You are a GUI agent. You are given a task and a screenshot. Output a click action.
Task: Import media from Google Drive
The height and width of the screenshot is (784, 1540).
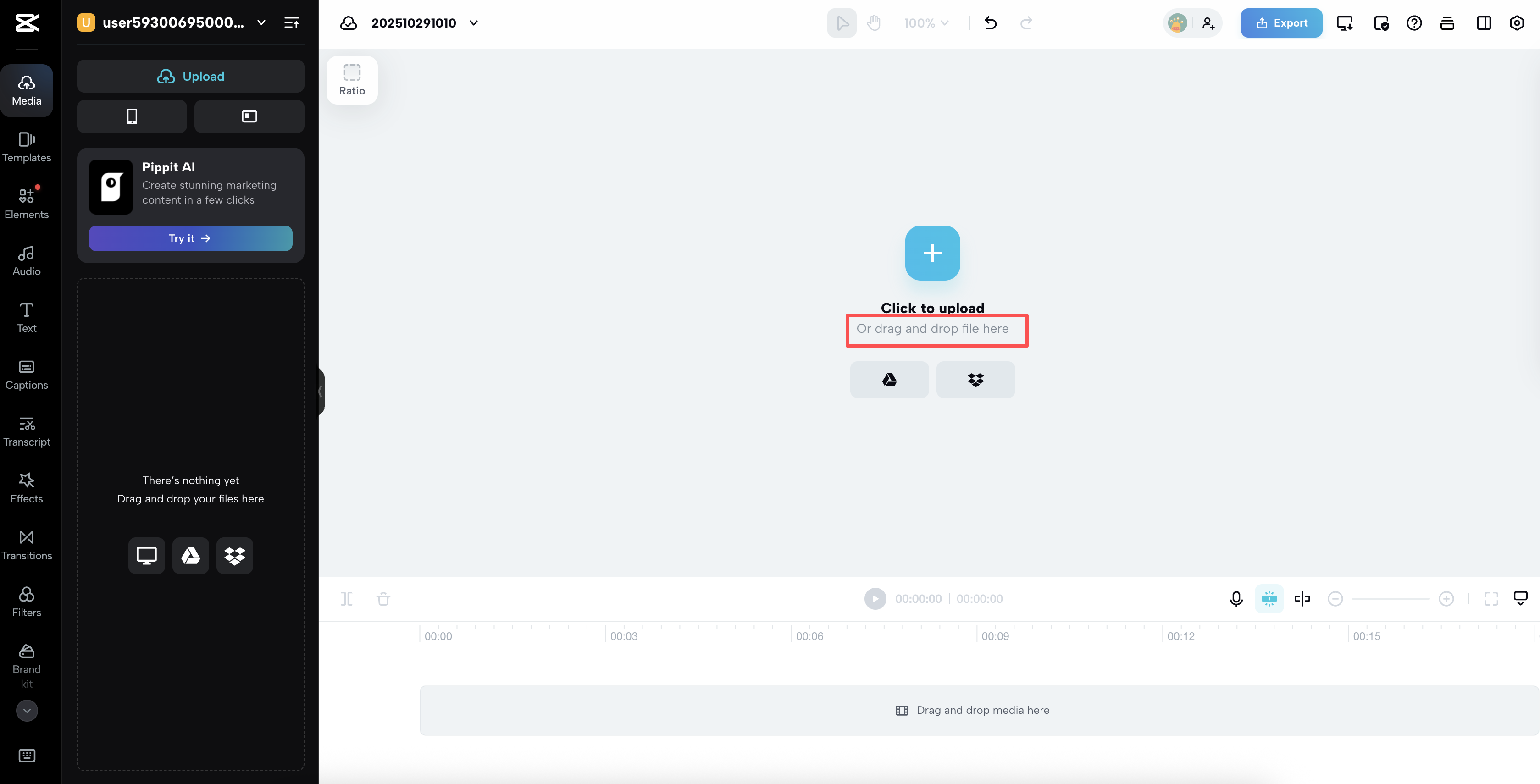click(889, 380)
